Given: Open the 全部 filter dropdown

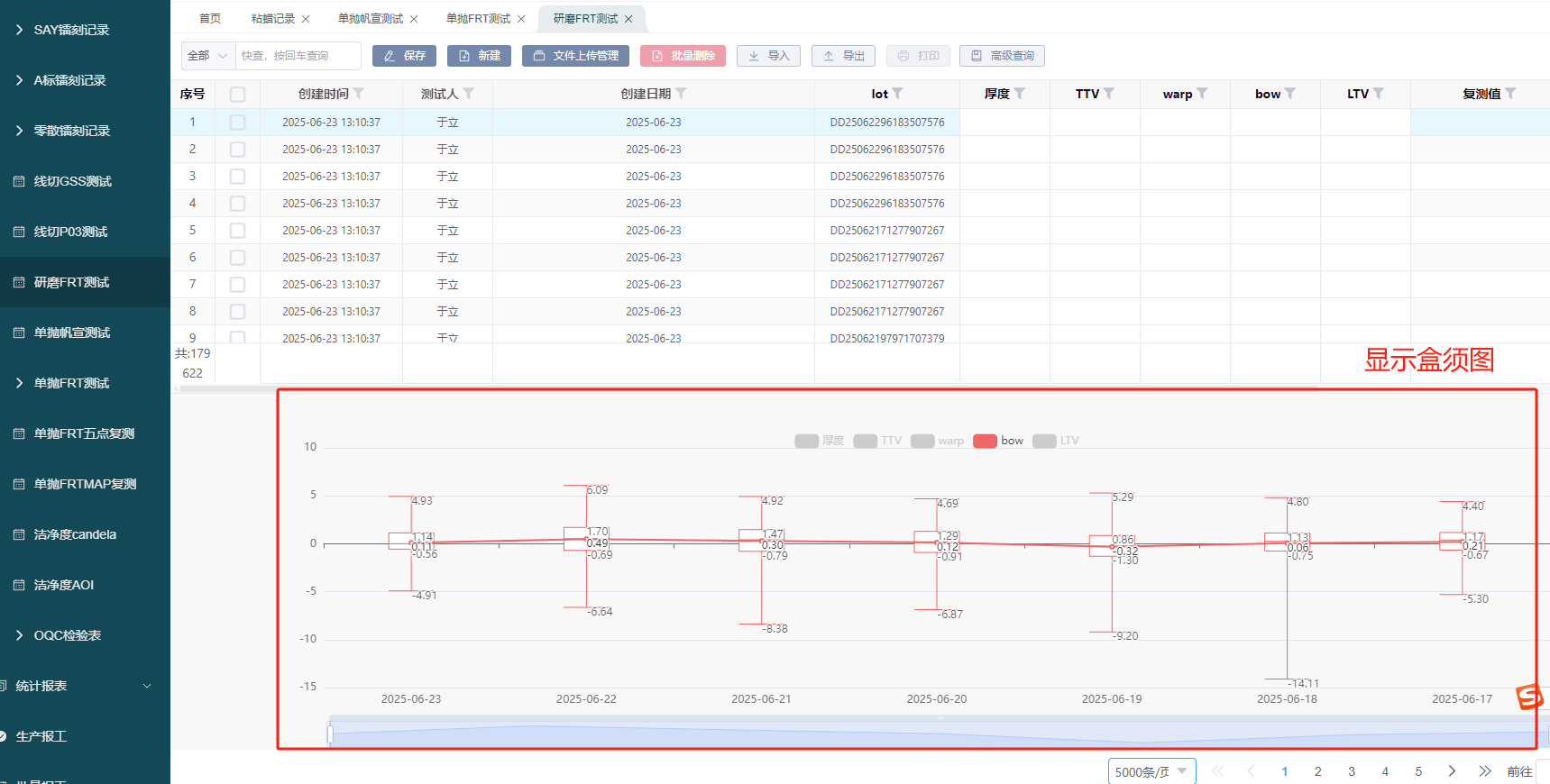Looking at the screenshot, I should (x=207, y=56).
